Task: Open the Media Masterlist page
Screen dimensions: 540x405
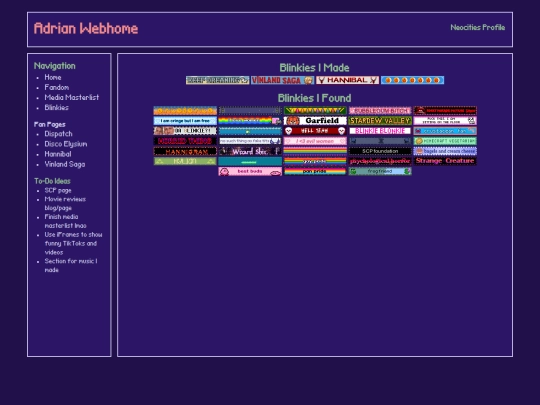Action: pyautogui.click(x=72, y=97)
